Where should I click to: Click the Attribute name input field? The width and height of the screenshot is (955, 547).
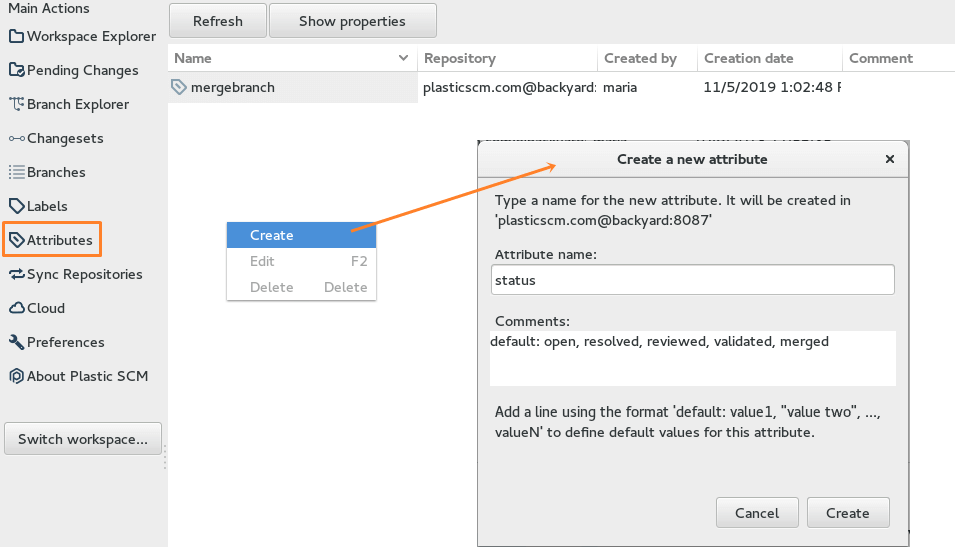tap(692, 280)
